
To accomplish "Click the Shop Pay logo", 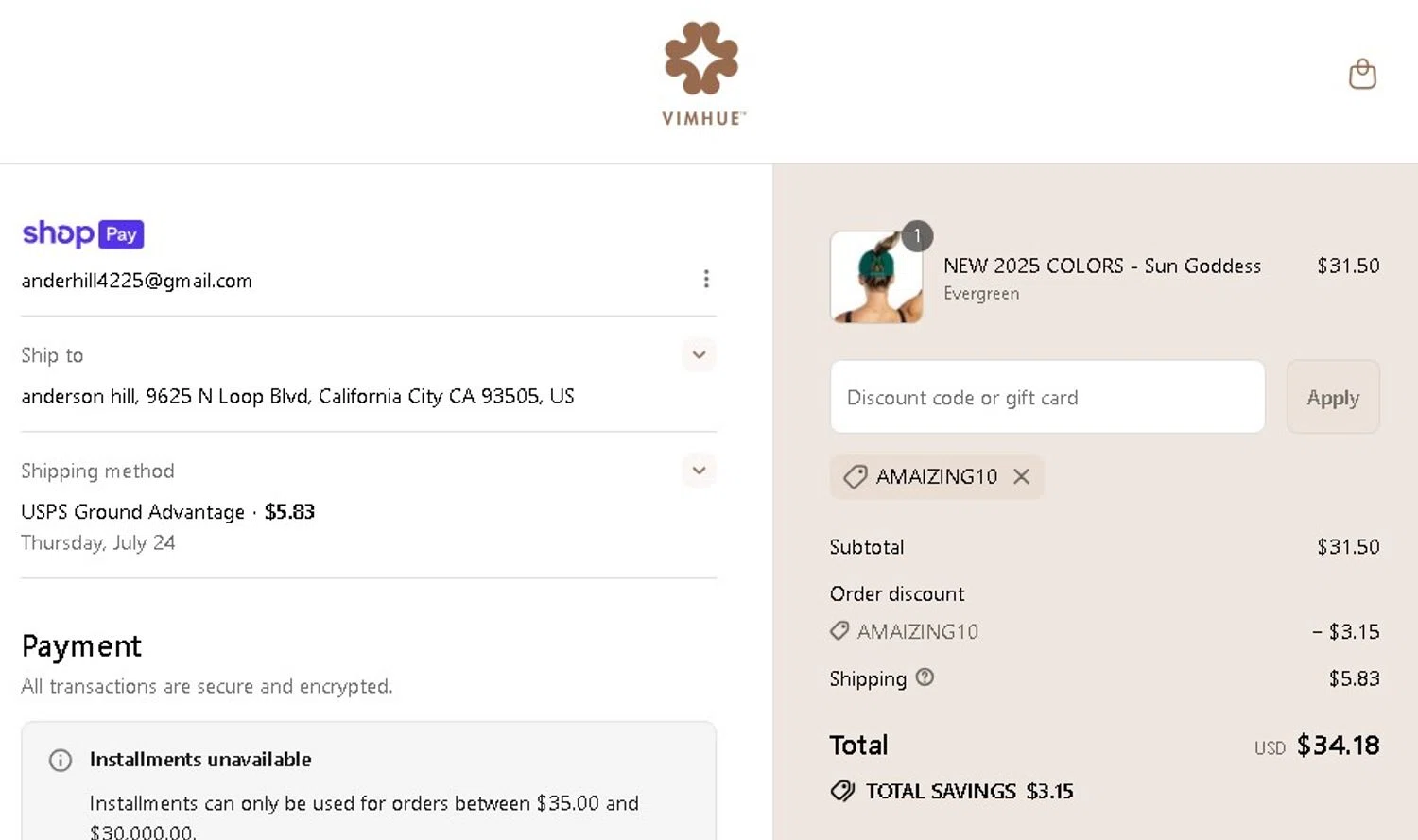I will [83, 233].
